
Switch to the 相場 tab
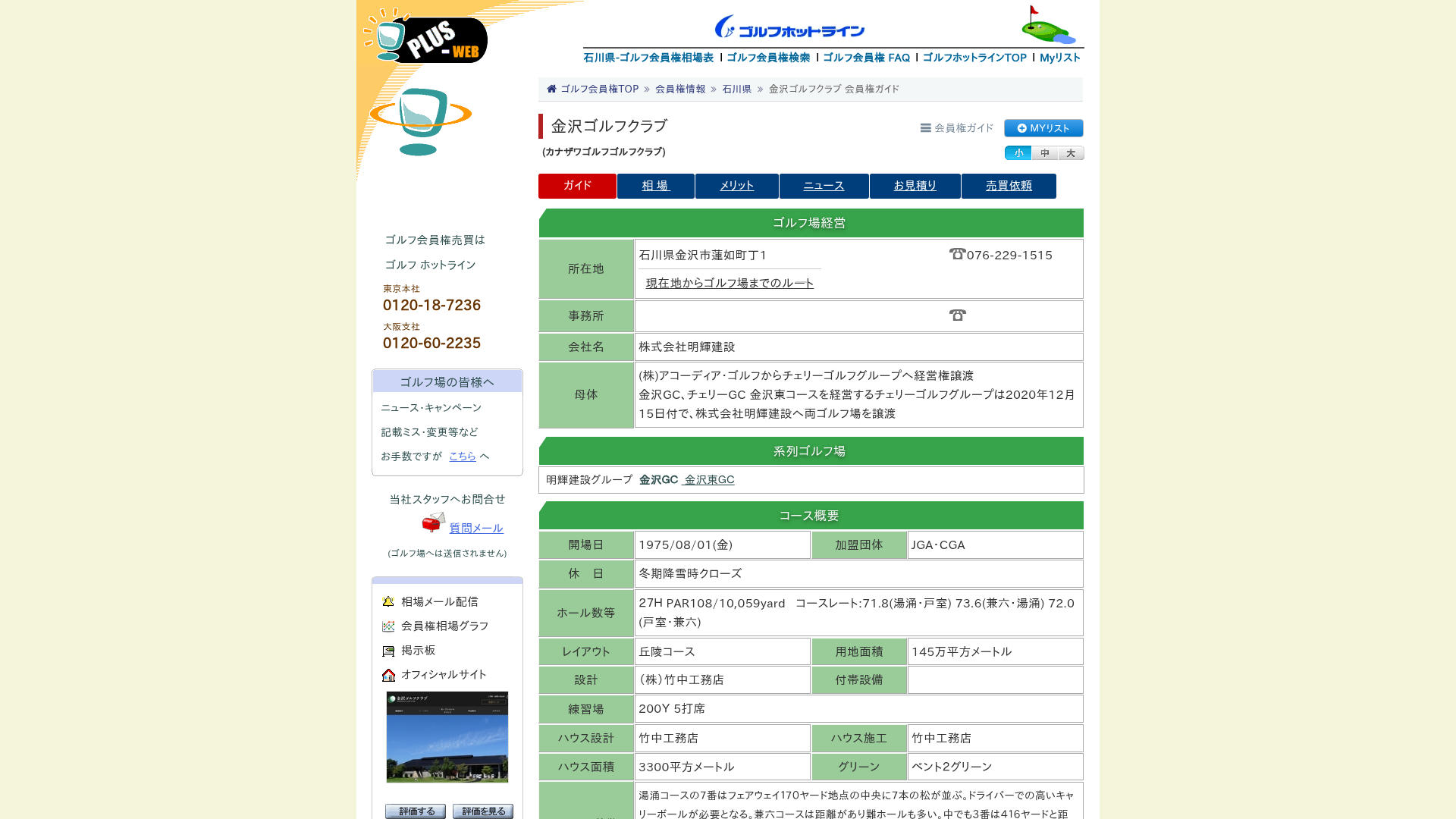(x=655, y=186)
